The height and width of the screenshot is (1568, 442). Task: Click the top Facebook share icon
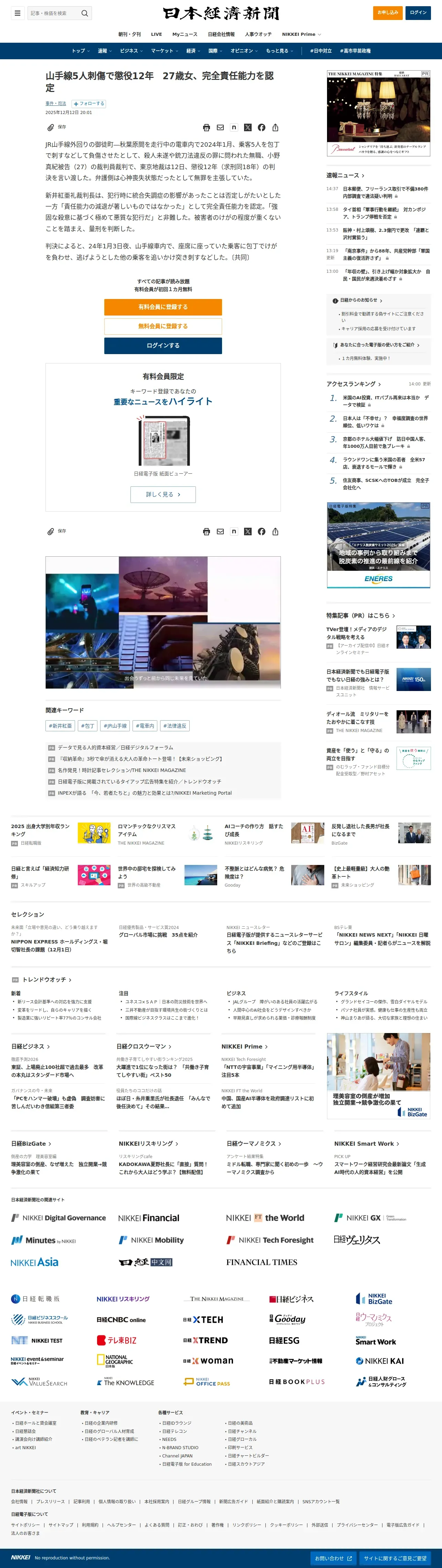tap(261, 127)
